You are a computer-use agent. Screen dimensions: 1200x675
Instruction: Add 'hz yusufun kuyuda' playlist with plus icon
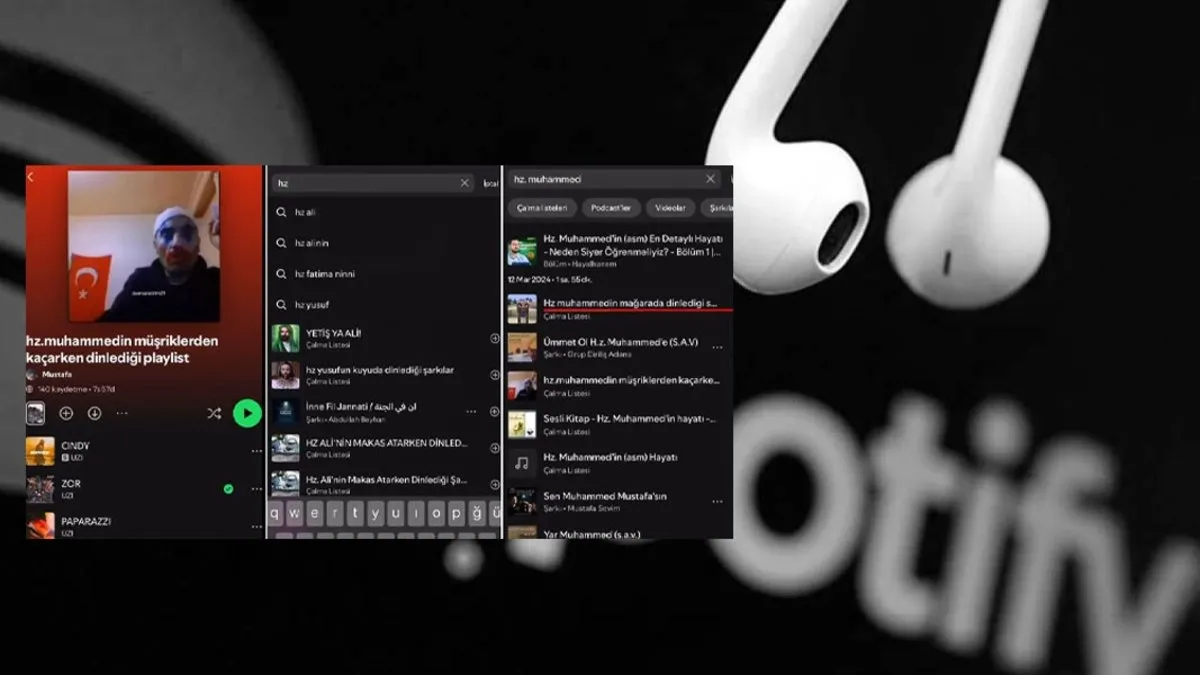(494, 375)
